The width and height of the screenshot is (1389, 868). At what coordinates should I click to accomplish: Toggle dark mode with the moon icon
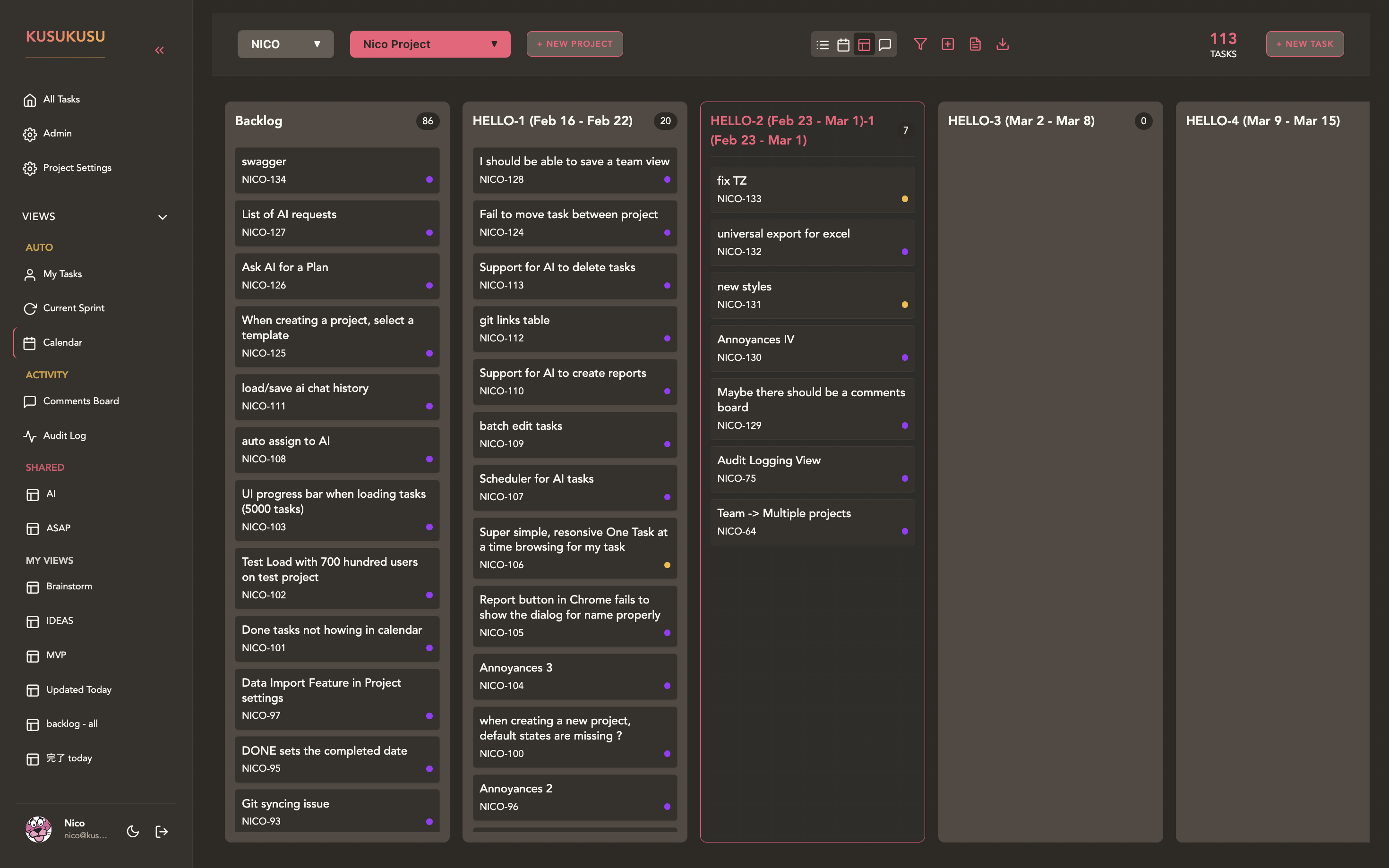(x=133, y=831)
